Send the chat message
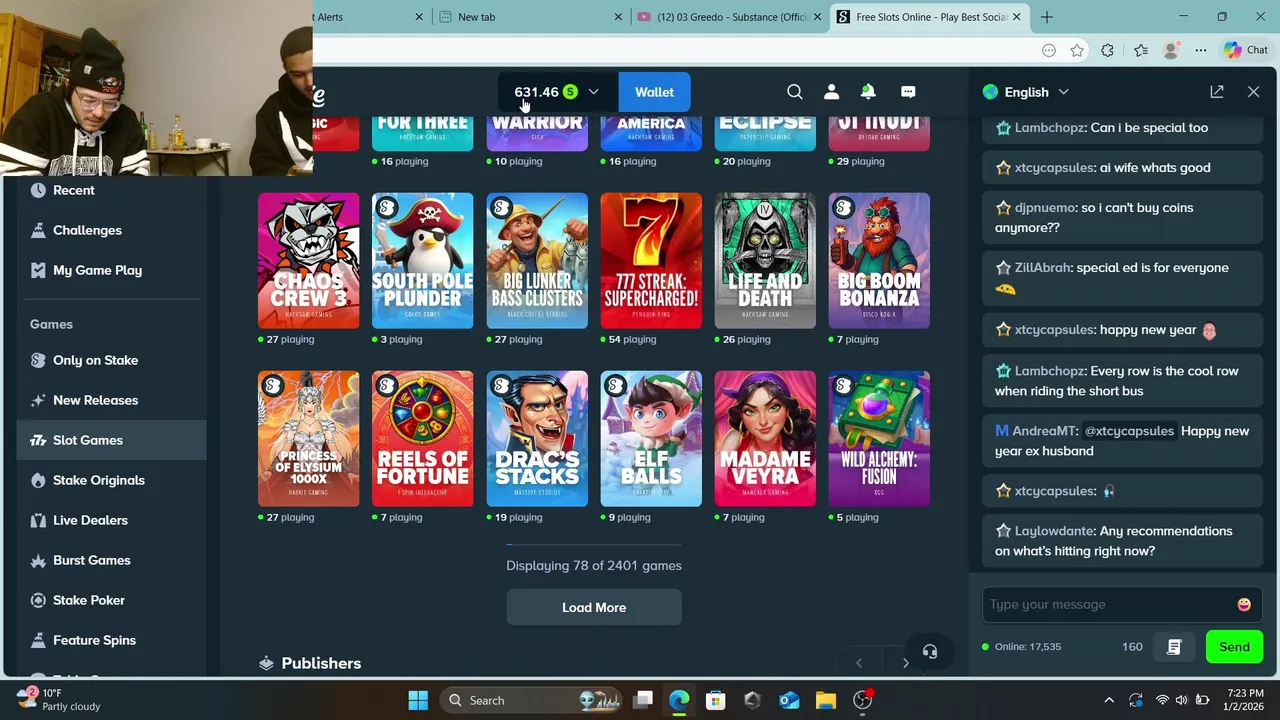Image resolution: width=1280 pixels, height=720 pixels. tap(1234, 647)
